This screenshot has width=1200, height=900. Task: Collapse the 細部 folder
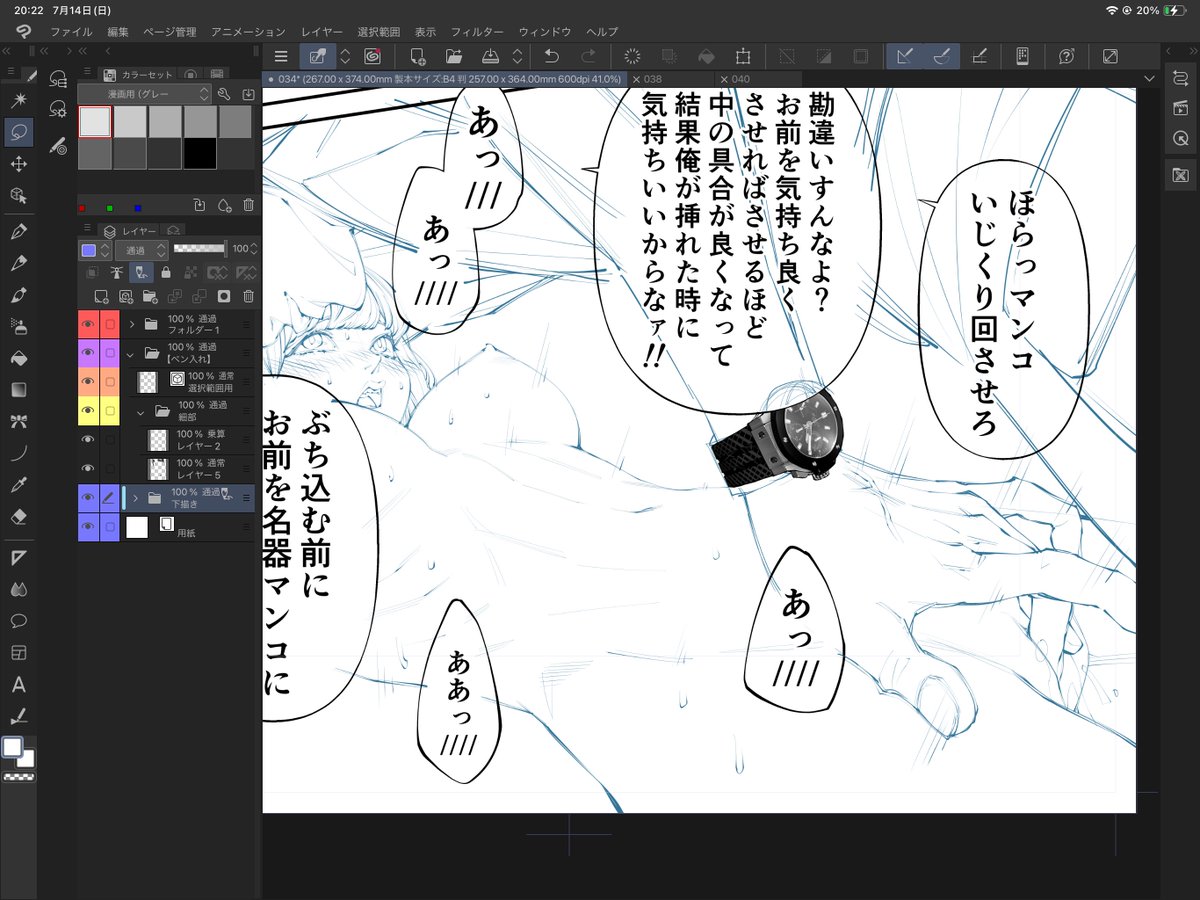pos(140,411)
